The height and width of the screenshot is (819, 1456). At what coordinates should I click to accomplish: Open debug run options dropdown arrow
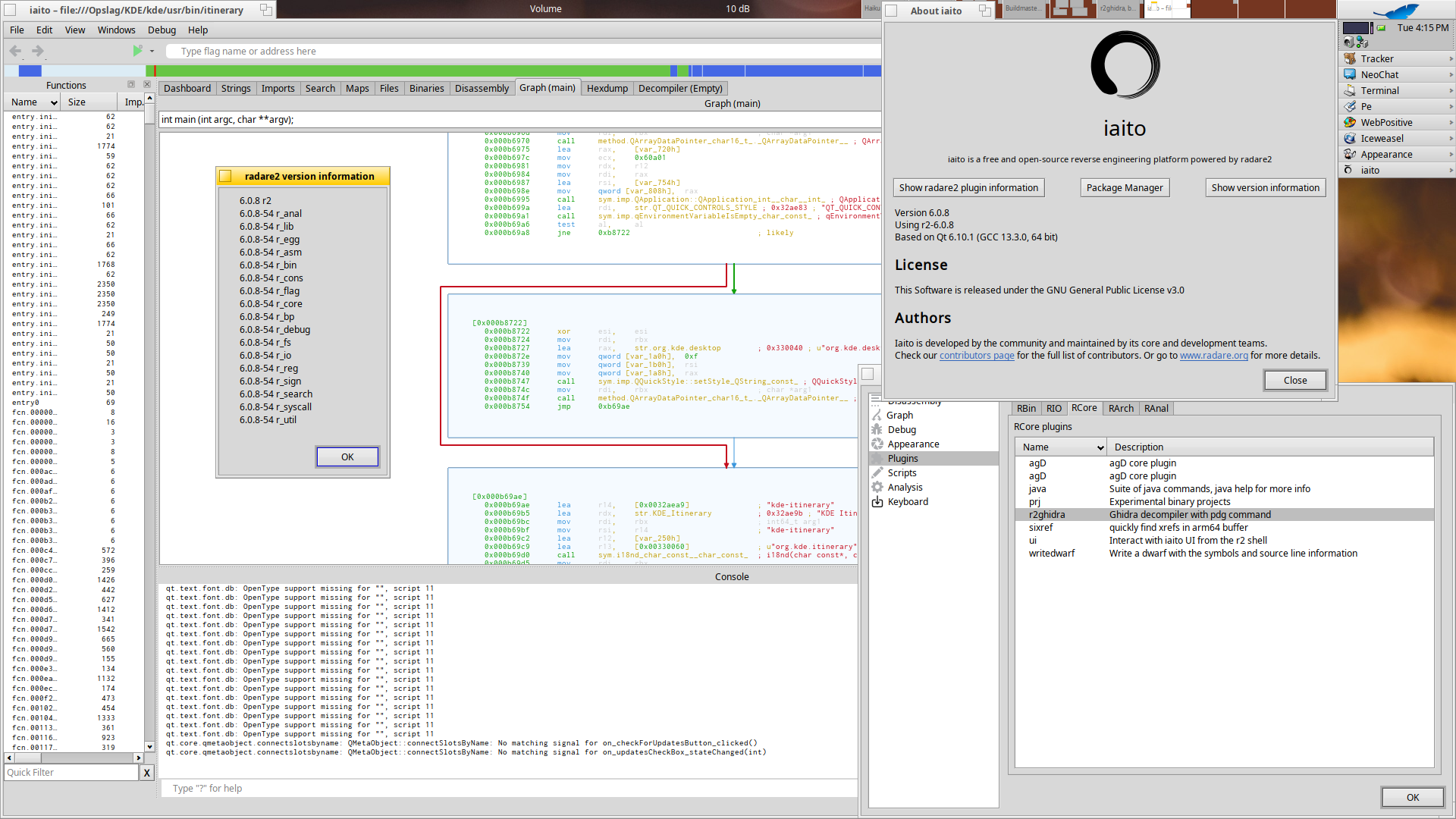coord(152,52)
